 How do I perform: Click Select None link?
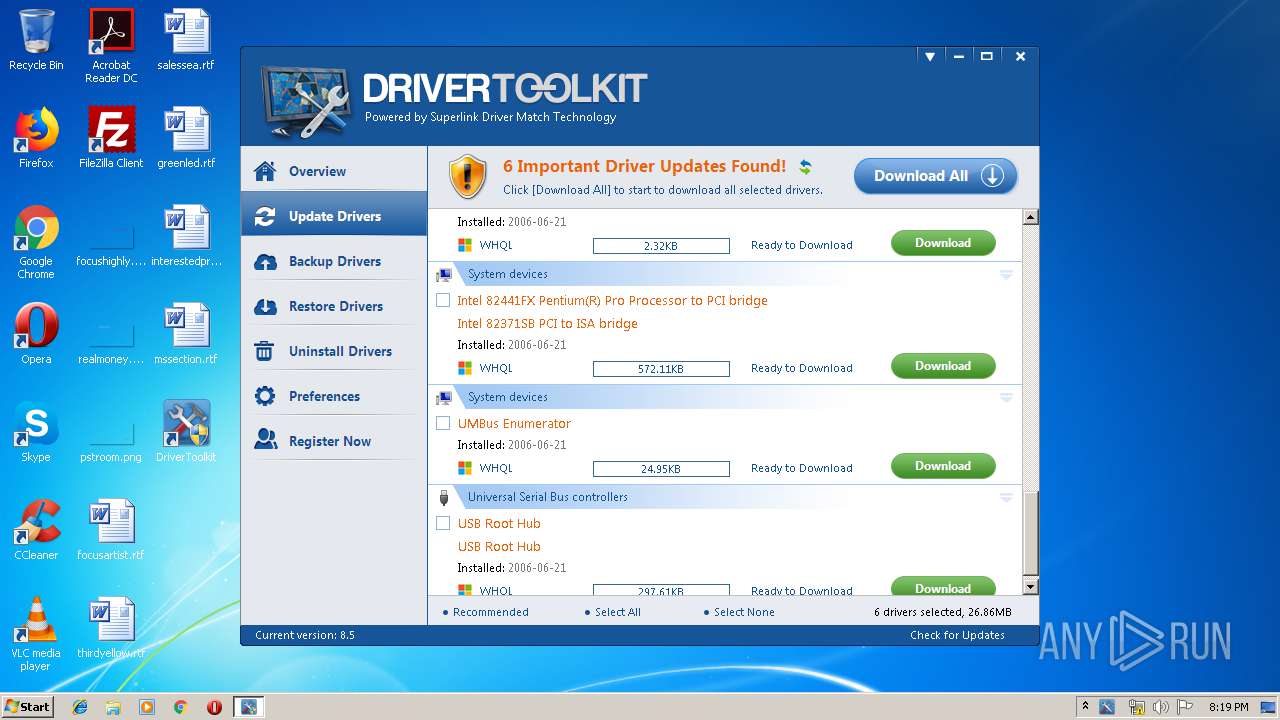pos(744,612)
